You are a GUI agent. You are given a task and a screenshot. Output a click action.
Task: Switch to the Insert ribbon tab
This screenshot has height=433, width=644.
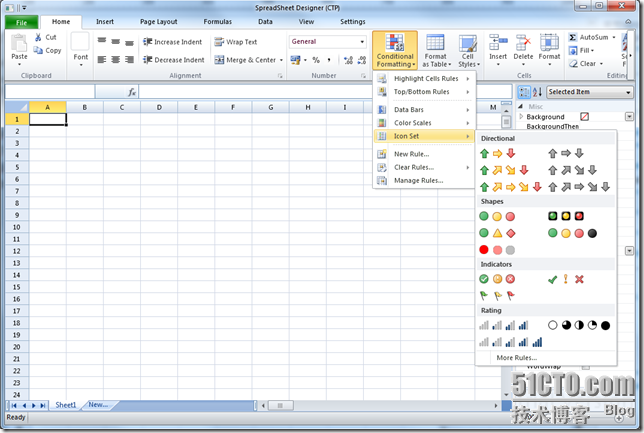105,21
